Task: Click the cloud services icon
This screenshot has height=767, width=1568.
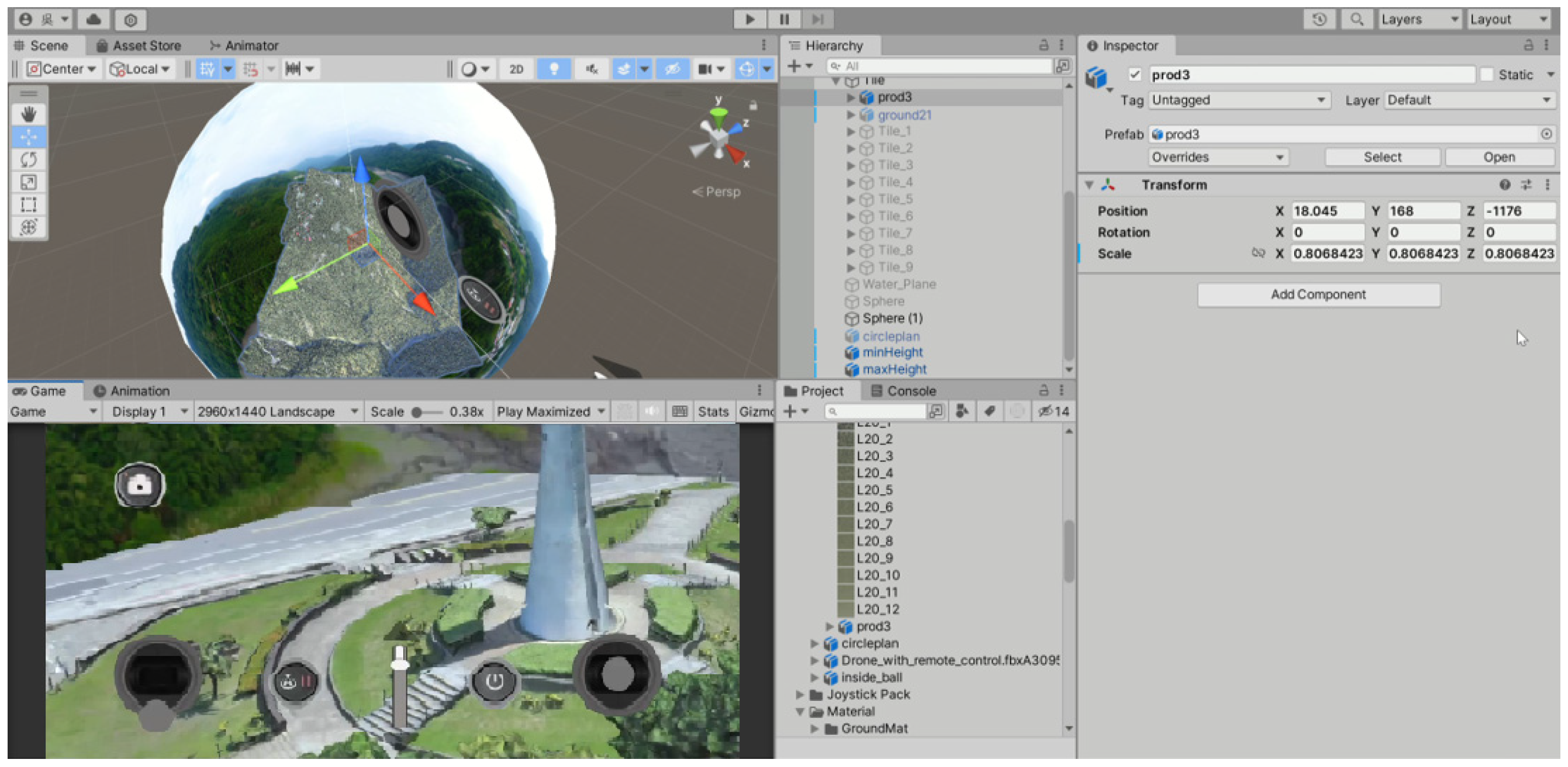Action: (x=94, y=19)
